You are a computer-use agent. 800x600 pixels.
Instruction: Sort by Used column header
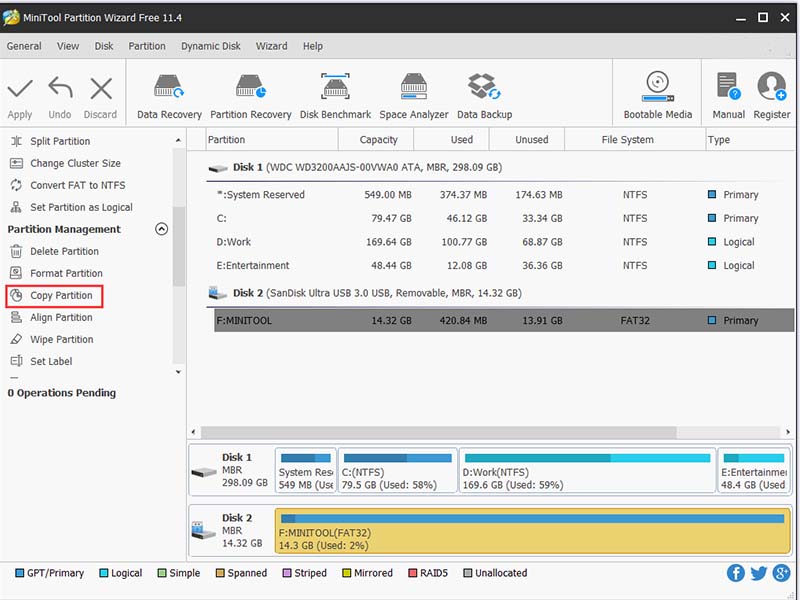[x=452, y=140]
